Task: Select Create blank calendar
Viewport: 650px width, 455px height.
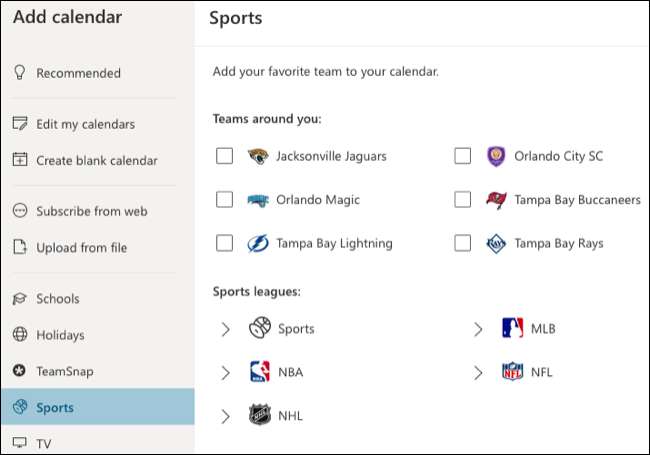Action: point(96,160)
